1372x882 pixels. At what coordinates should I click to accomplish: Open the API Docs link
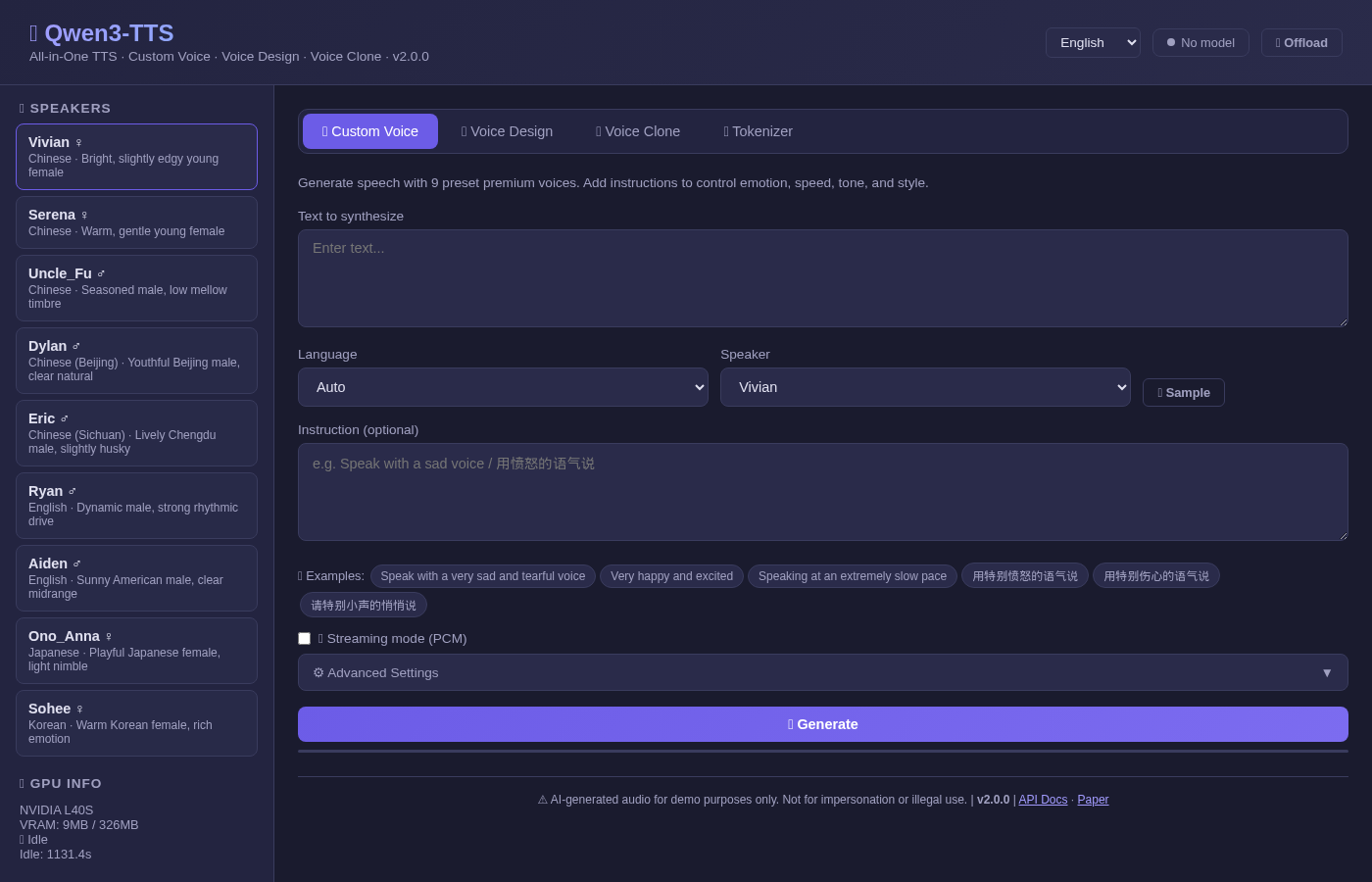tap(1043, 800)
